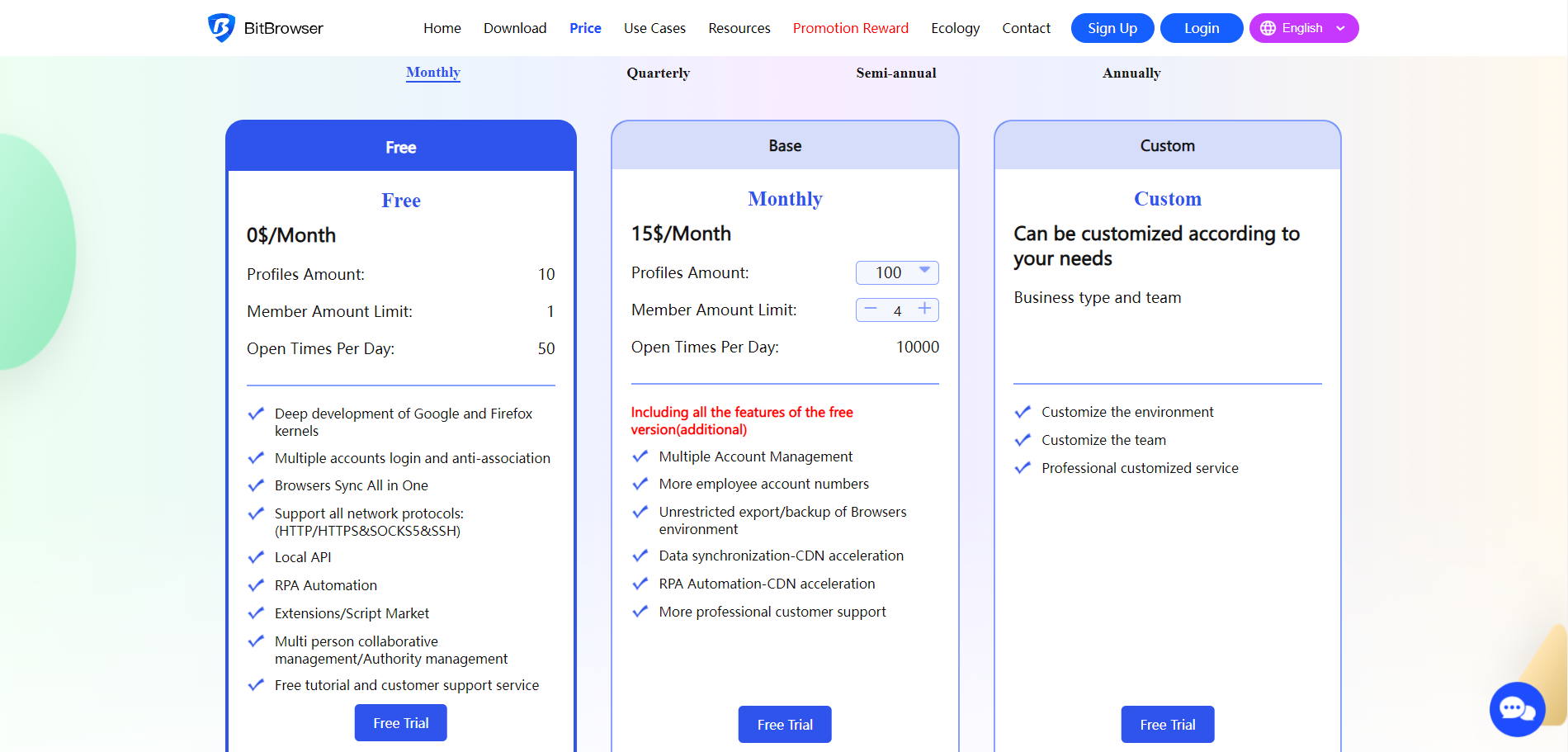Open the live chat bubble icon
The image size is (1568, 752).
click(1517, 709)
